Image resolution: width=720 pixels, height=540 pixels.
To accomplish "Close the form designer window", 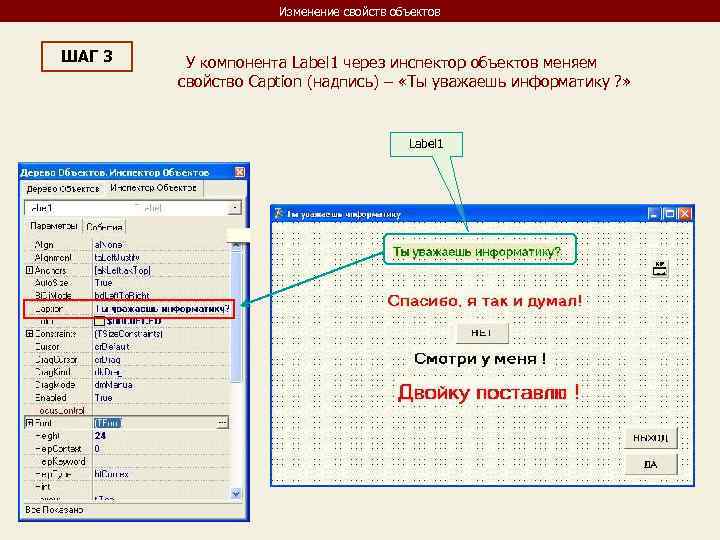I will [x=685, y=214].
